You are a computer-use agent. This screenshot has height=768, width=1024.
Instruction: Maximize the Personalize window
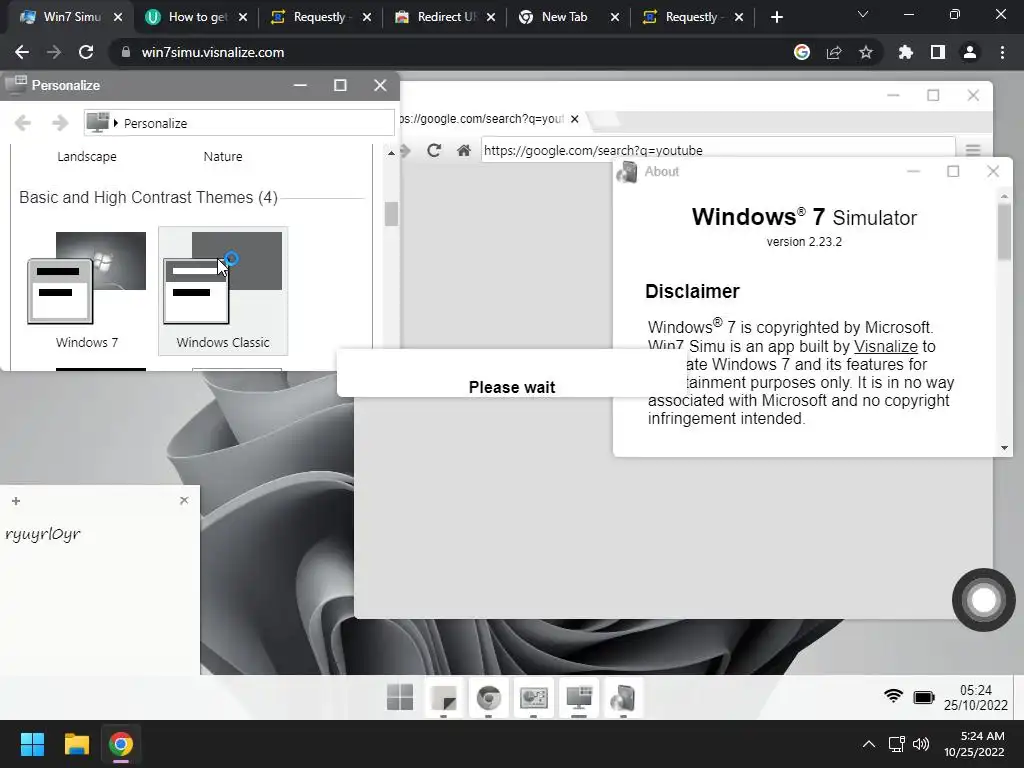pyautogui.click(x=340, y=86)
